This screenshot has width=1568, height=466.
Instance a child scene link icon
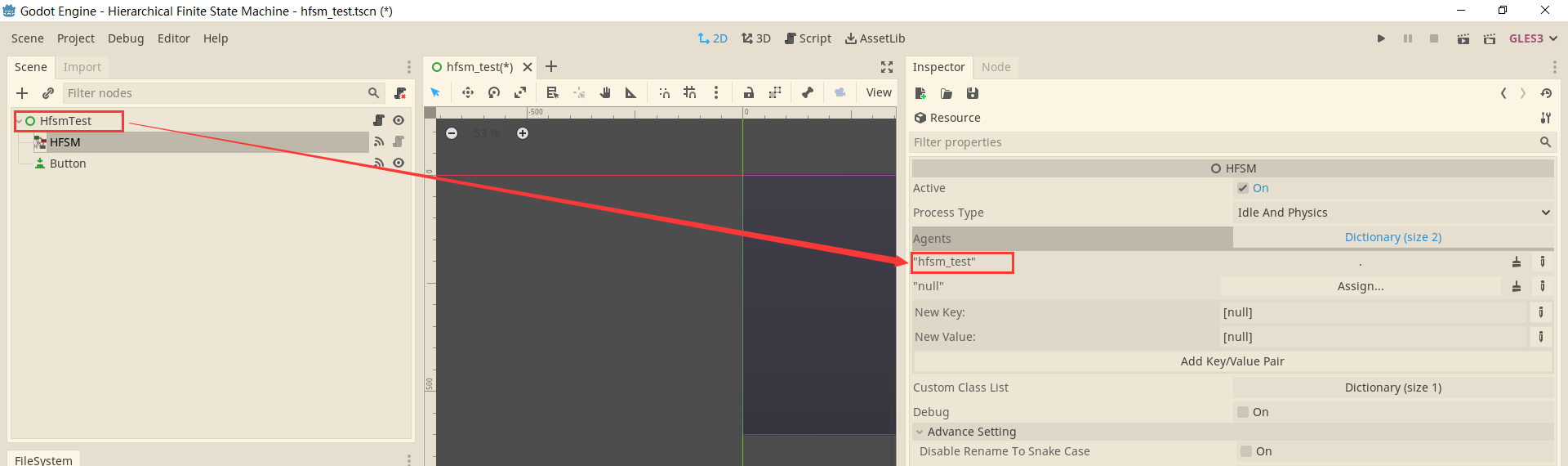[48, 93]
